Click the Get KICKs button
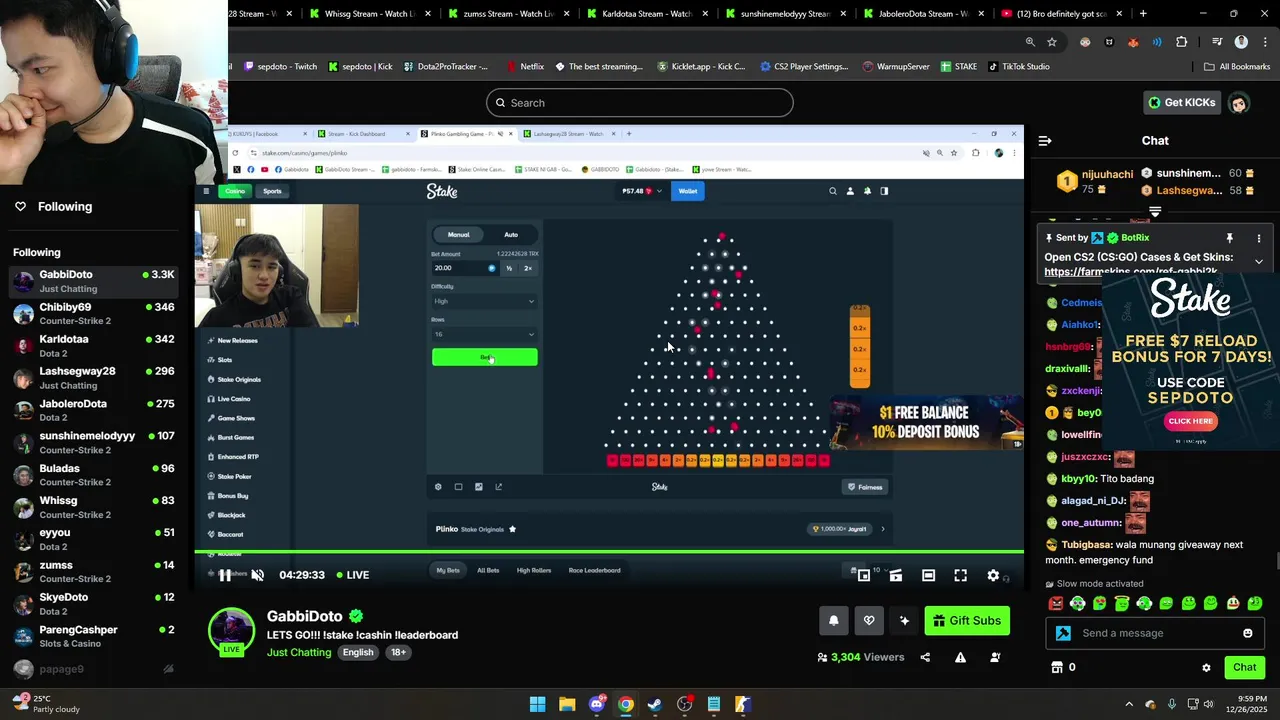1280x720 pixels. [x=1181, y=102]
